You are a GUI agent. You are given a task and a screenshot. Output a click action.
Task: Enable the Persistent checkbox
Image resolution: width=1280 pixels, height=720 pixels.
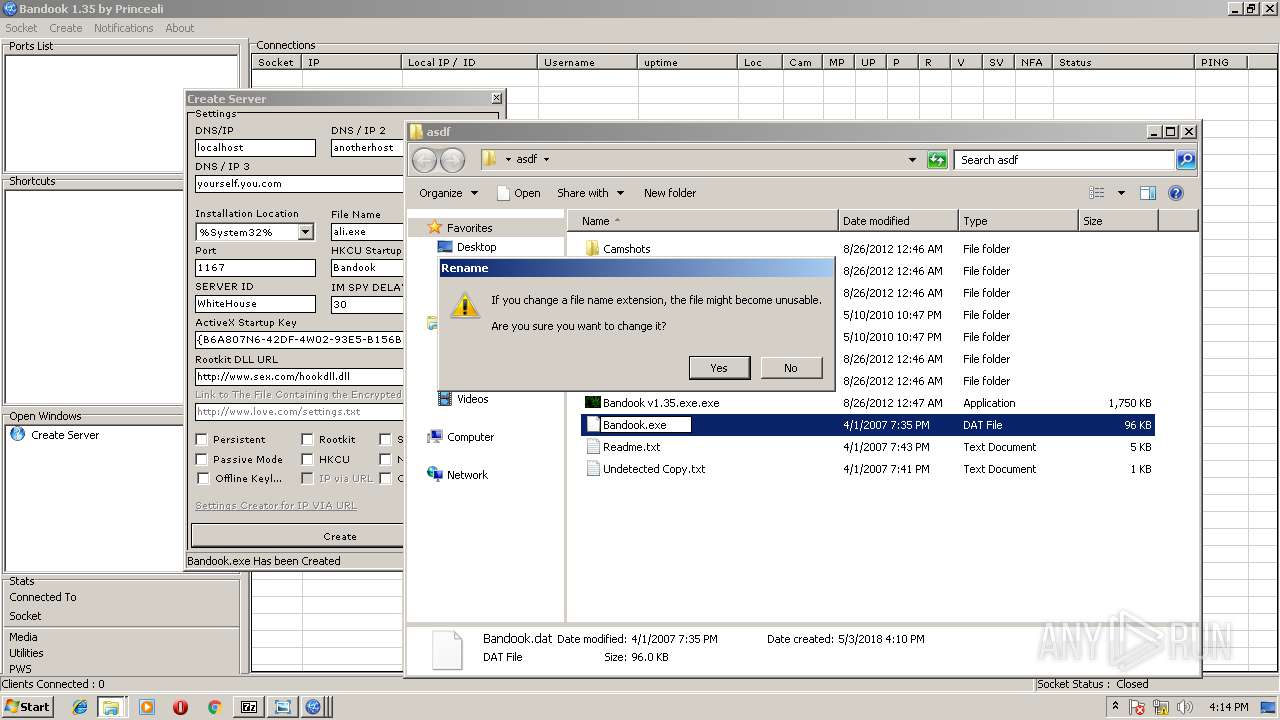(202, 439)
